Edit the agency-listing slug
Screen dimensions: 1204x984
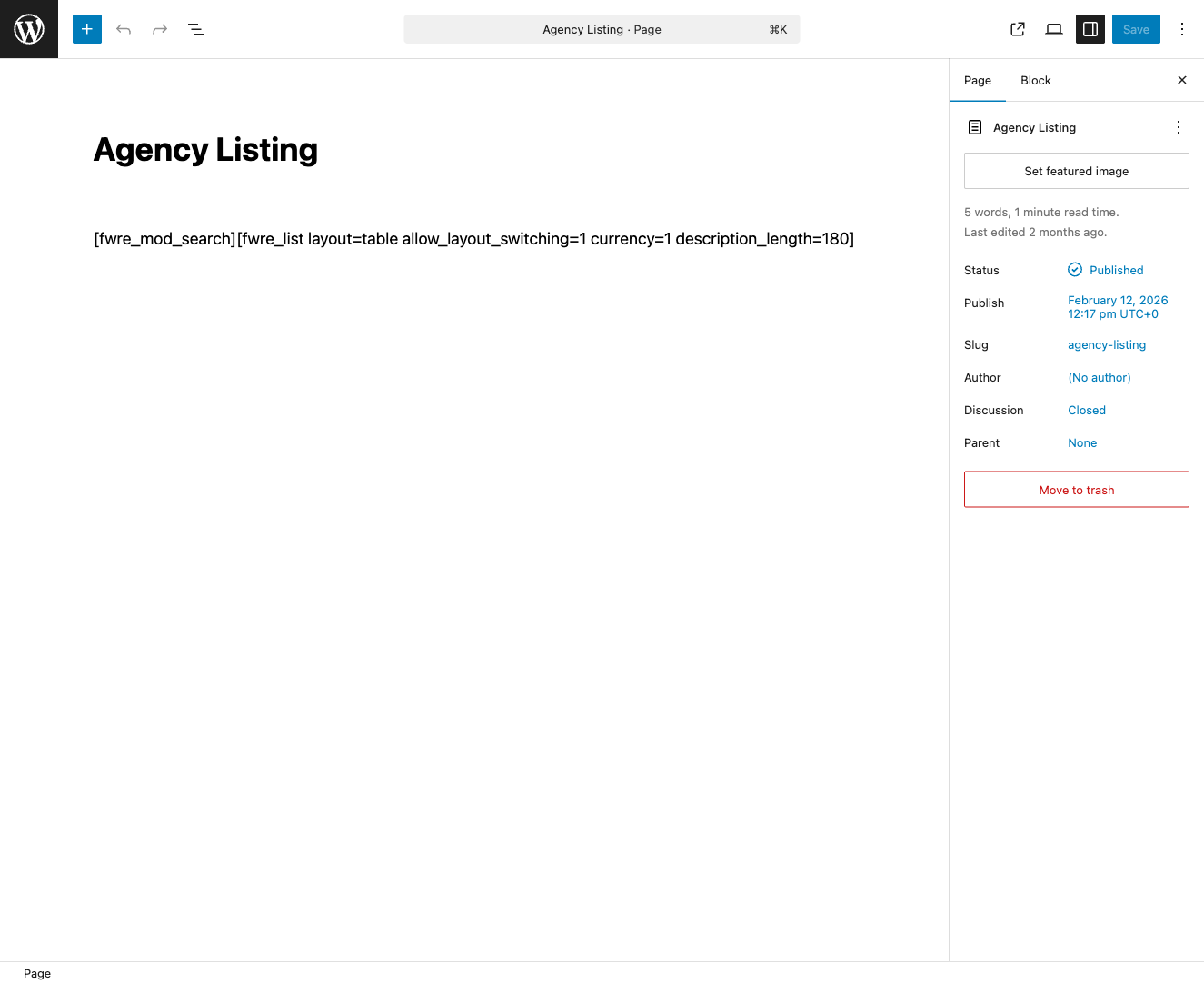tap(1107, 344)
